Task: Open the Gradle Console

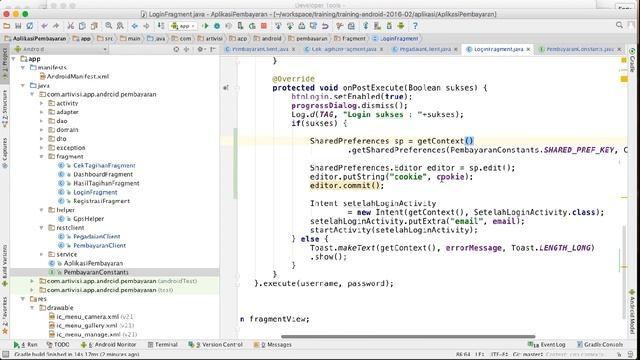Action: [600, 344]
